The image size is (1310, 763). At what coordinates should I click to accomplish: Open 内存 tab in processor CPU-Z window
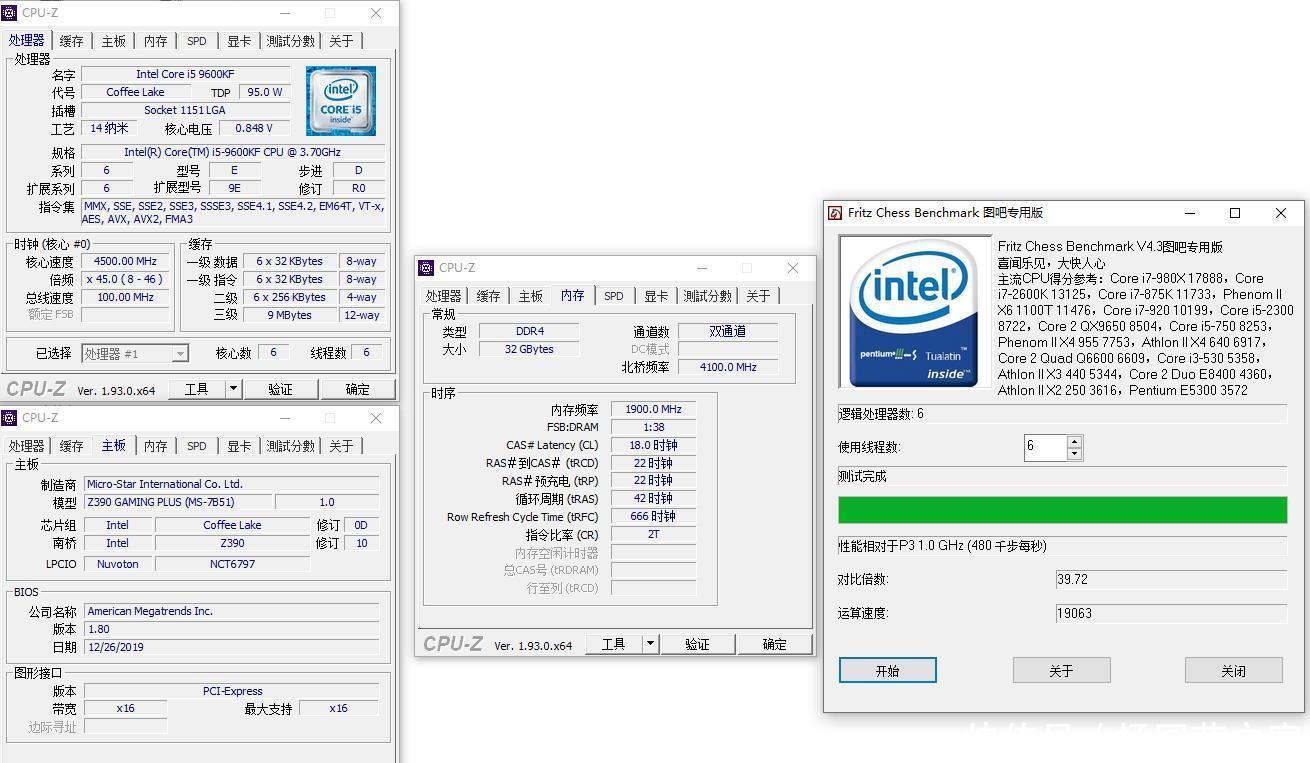(155, 41)
